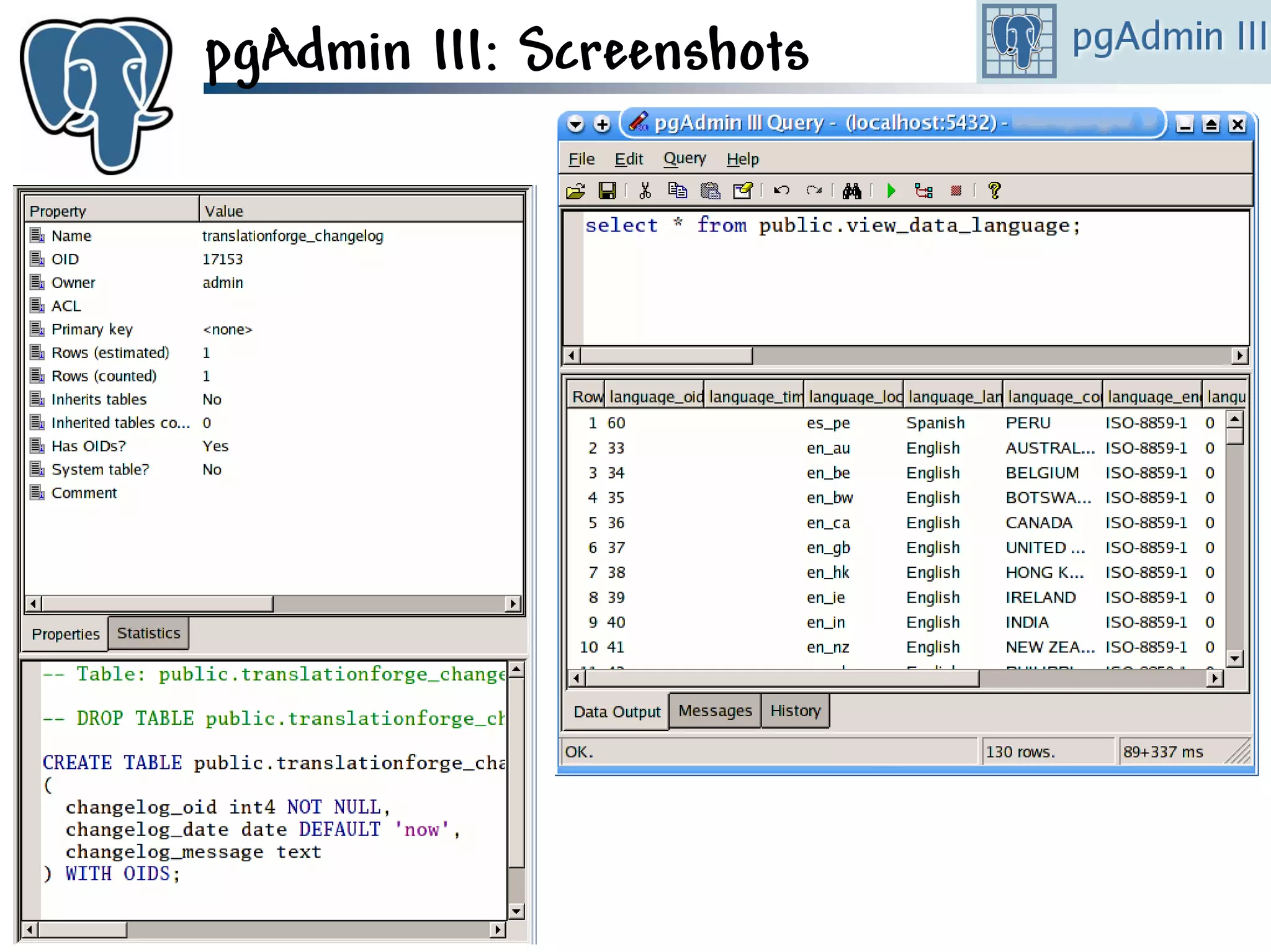The width and height of the screenshot is (1271, 952).
Task: Click the 130 rows status field
Action: tap(1049, 752)
